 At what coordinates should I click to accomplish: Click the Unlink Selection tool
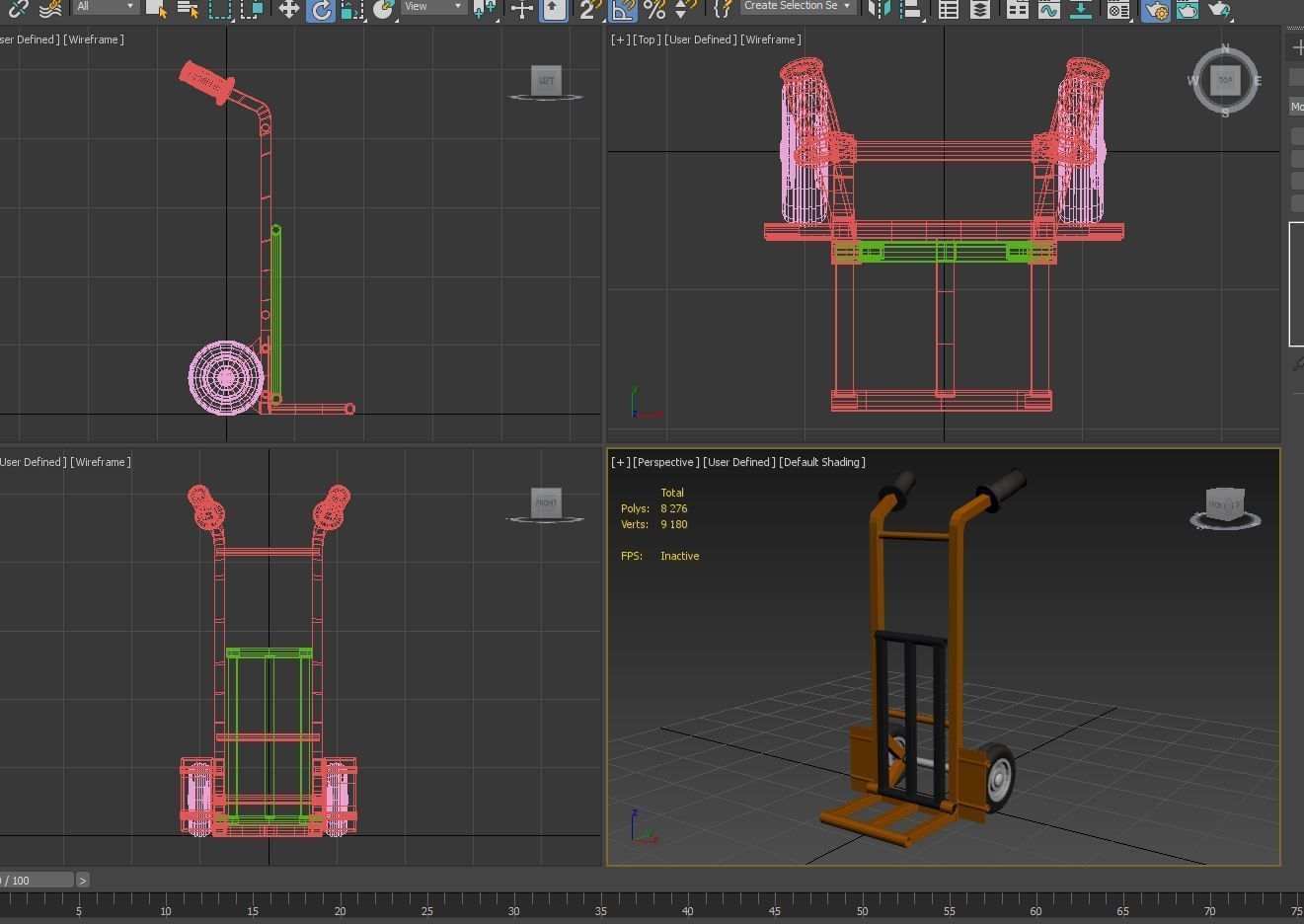coord(18,9)
